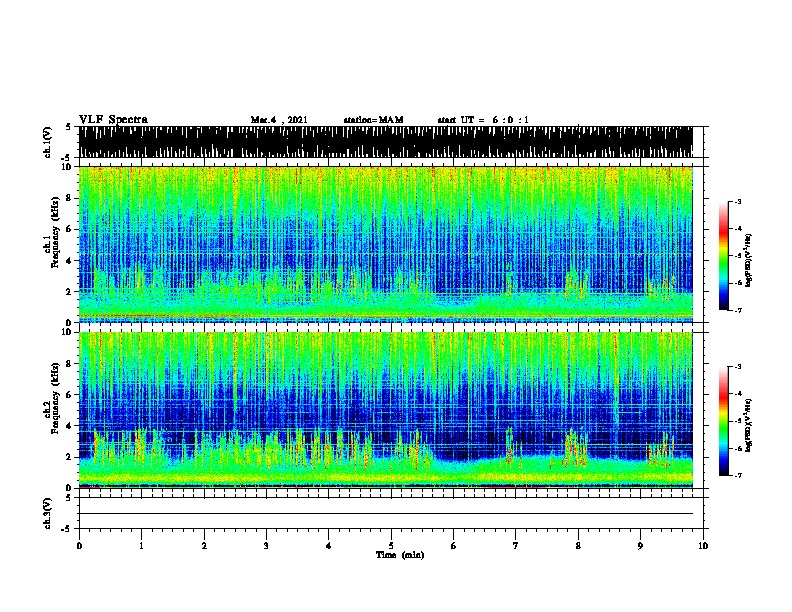Screen dimensions: 792x612
Task: Click time axis tick label '9'
Action: click(x=640, y=546)
